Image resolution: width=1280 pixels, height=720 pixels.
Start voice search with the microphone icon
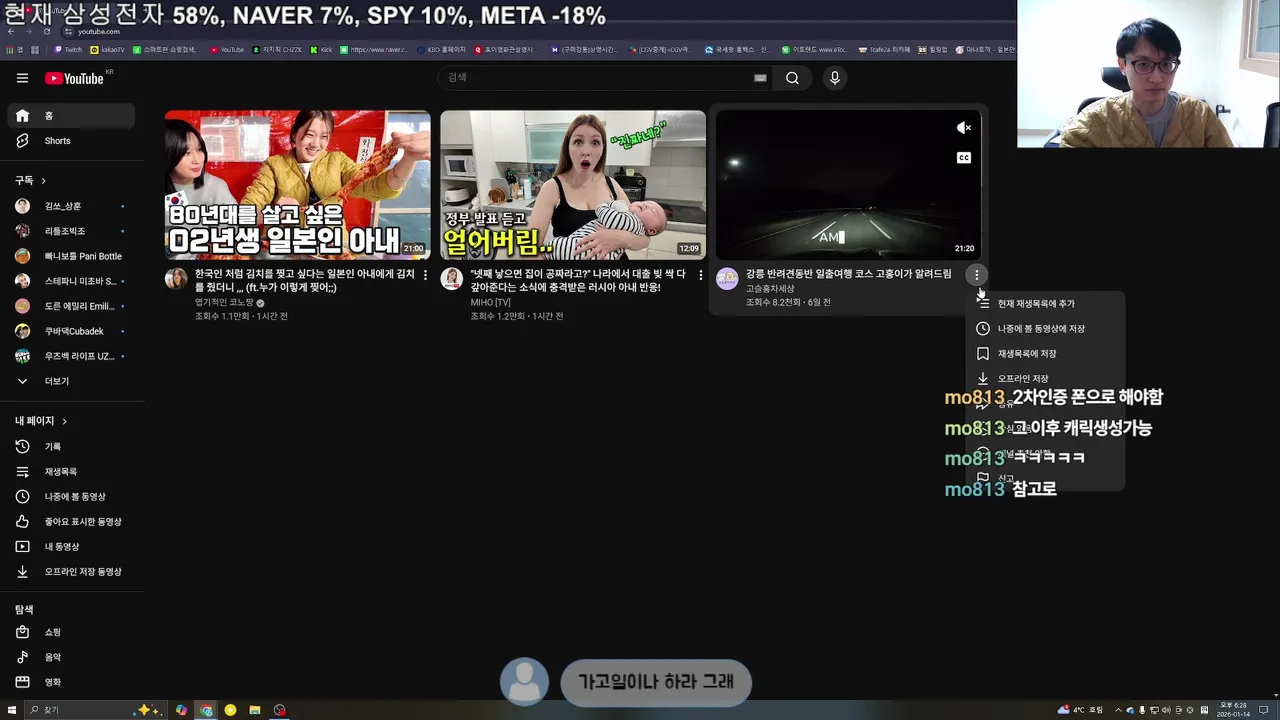click(x=835, y=78)
